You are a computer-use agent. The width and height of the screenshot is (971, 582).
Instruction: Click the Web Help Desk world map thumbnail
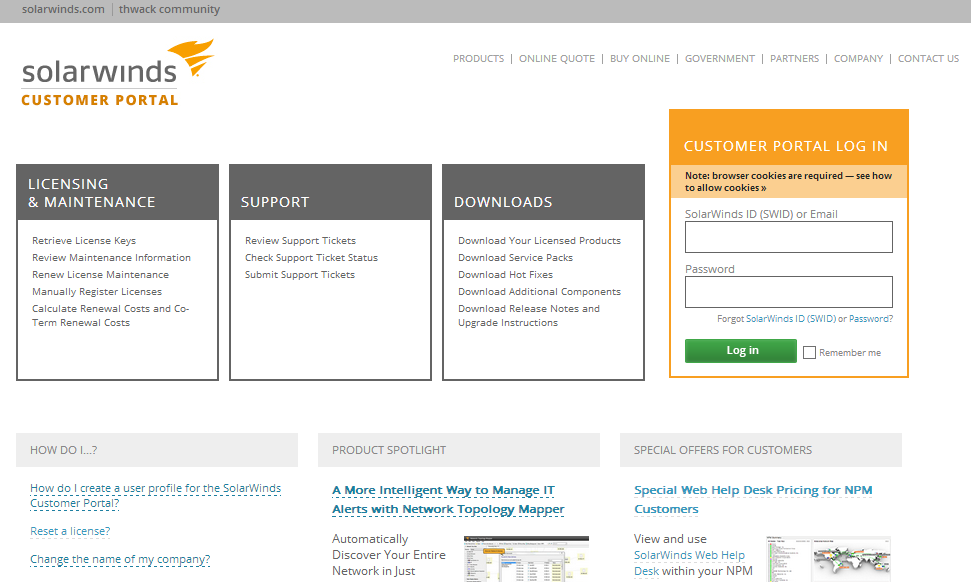829,558
